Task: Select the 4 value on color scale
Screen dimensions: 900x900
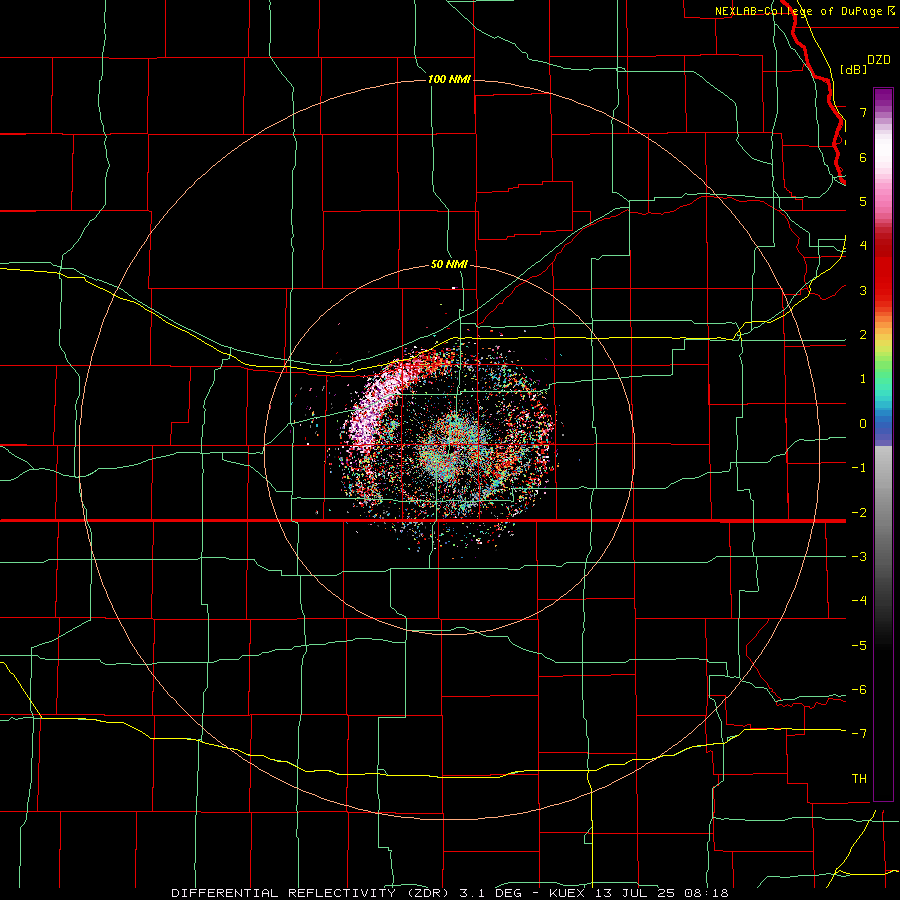Action: (x=863, y=246)
